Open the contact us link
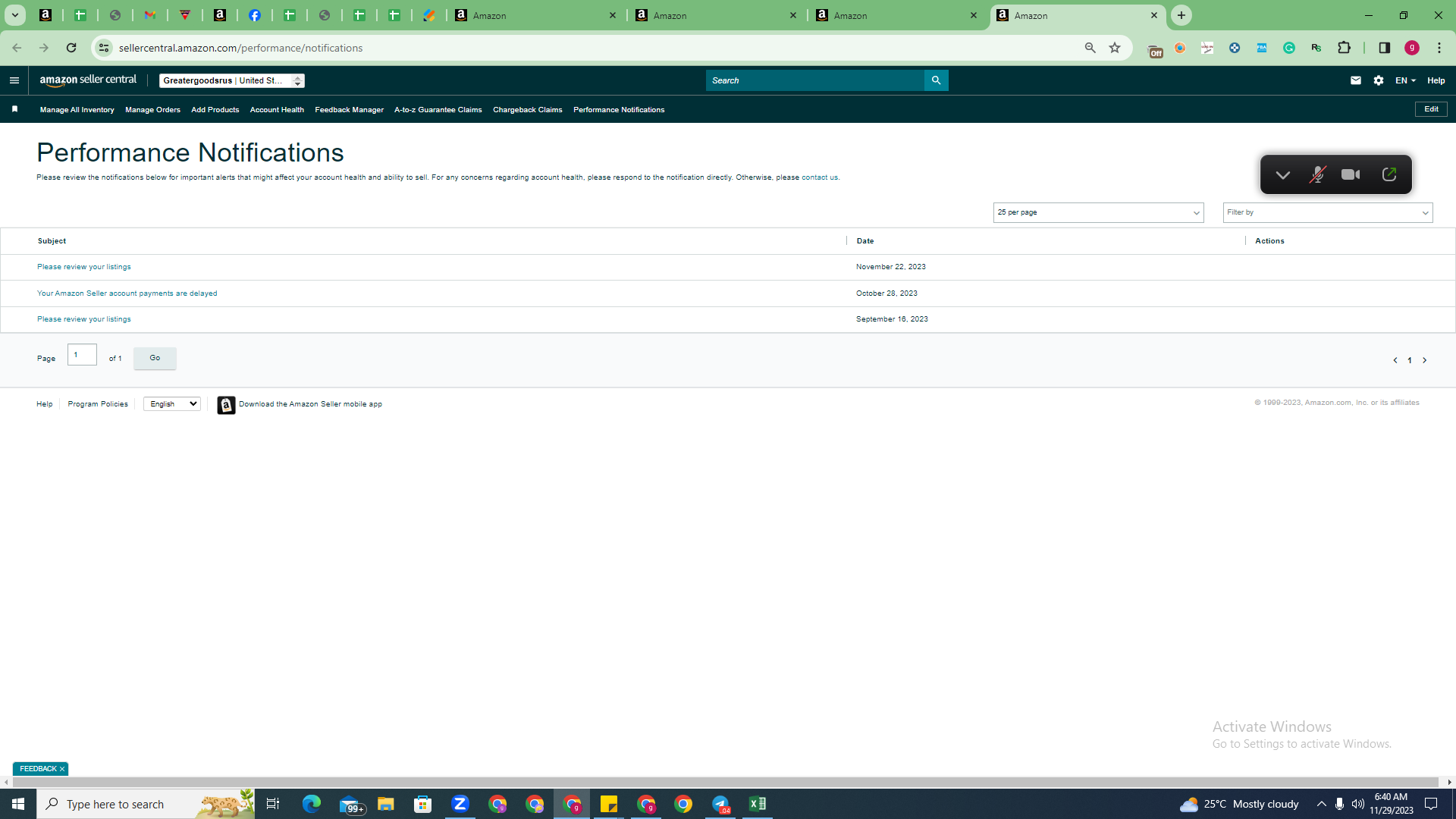This screenshot has height=819, width=1456. click(x=819, y=177)
